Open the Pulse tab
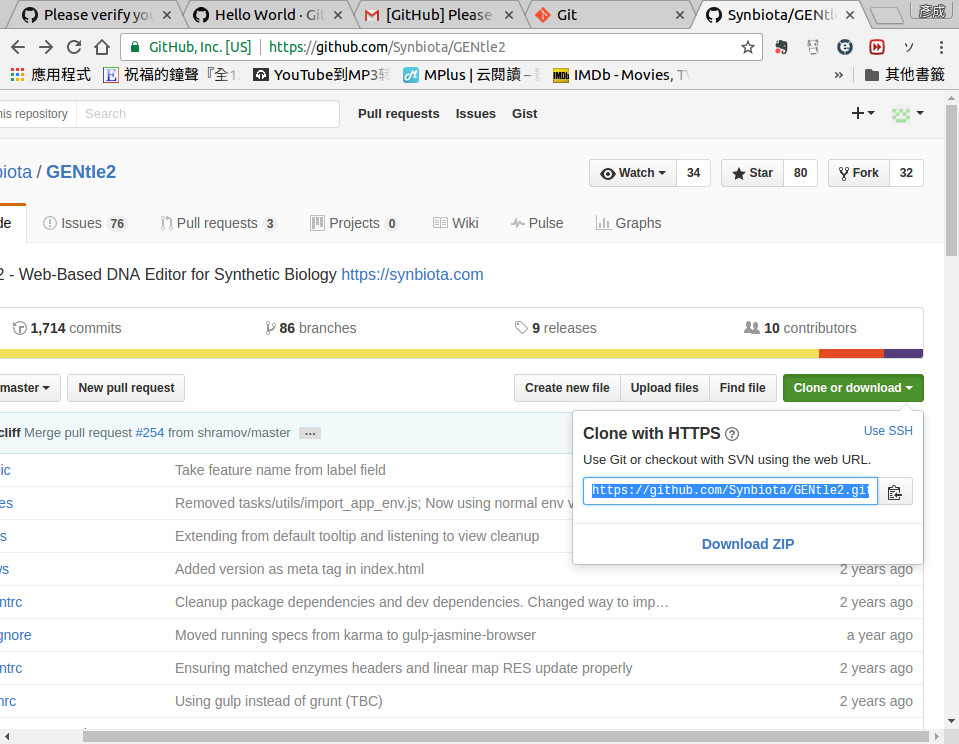Viewport: 959px width, 744px height. [x=537, y=223]
